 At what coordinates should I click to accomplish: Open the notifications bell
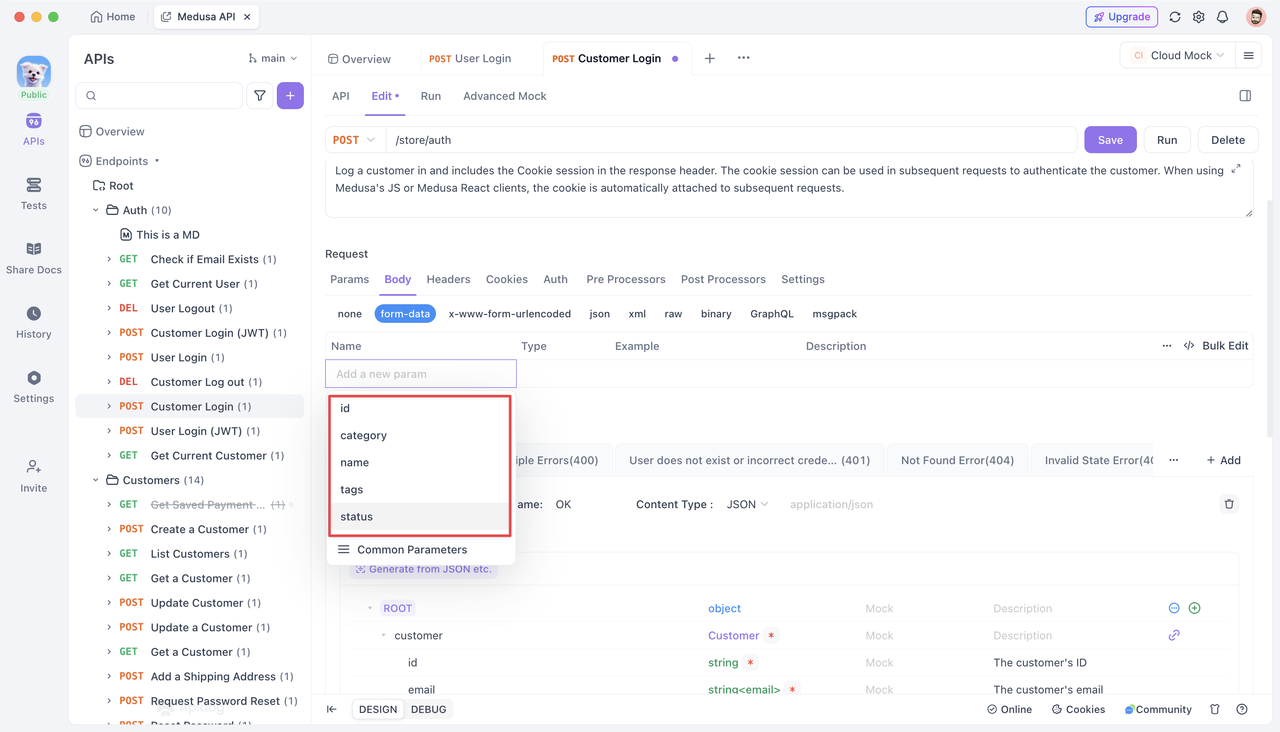click(1223, 17)
